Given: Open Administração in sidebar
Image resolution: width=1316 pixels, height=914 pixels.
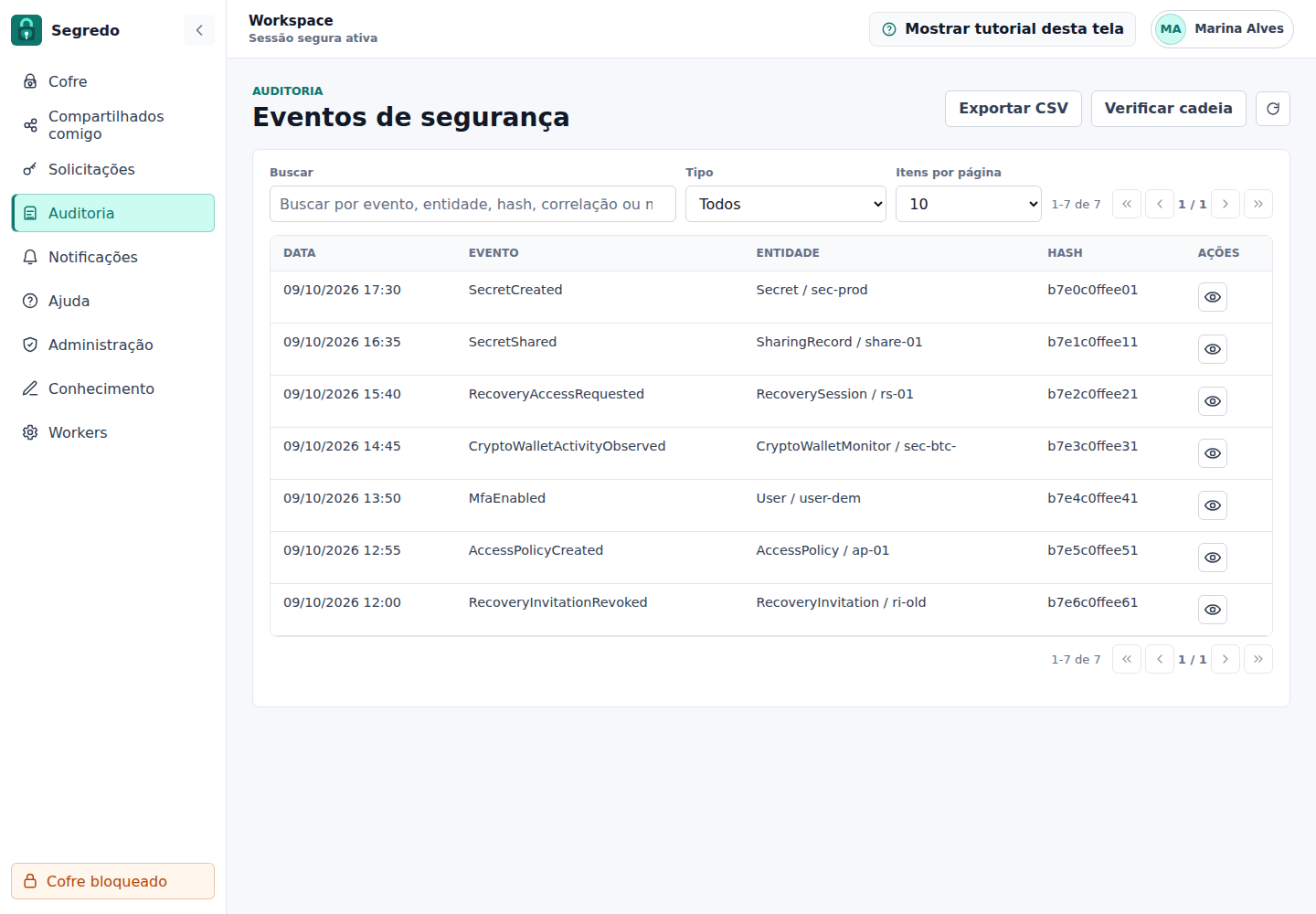Looking at the screenshot, I should [x=112, y=345].
